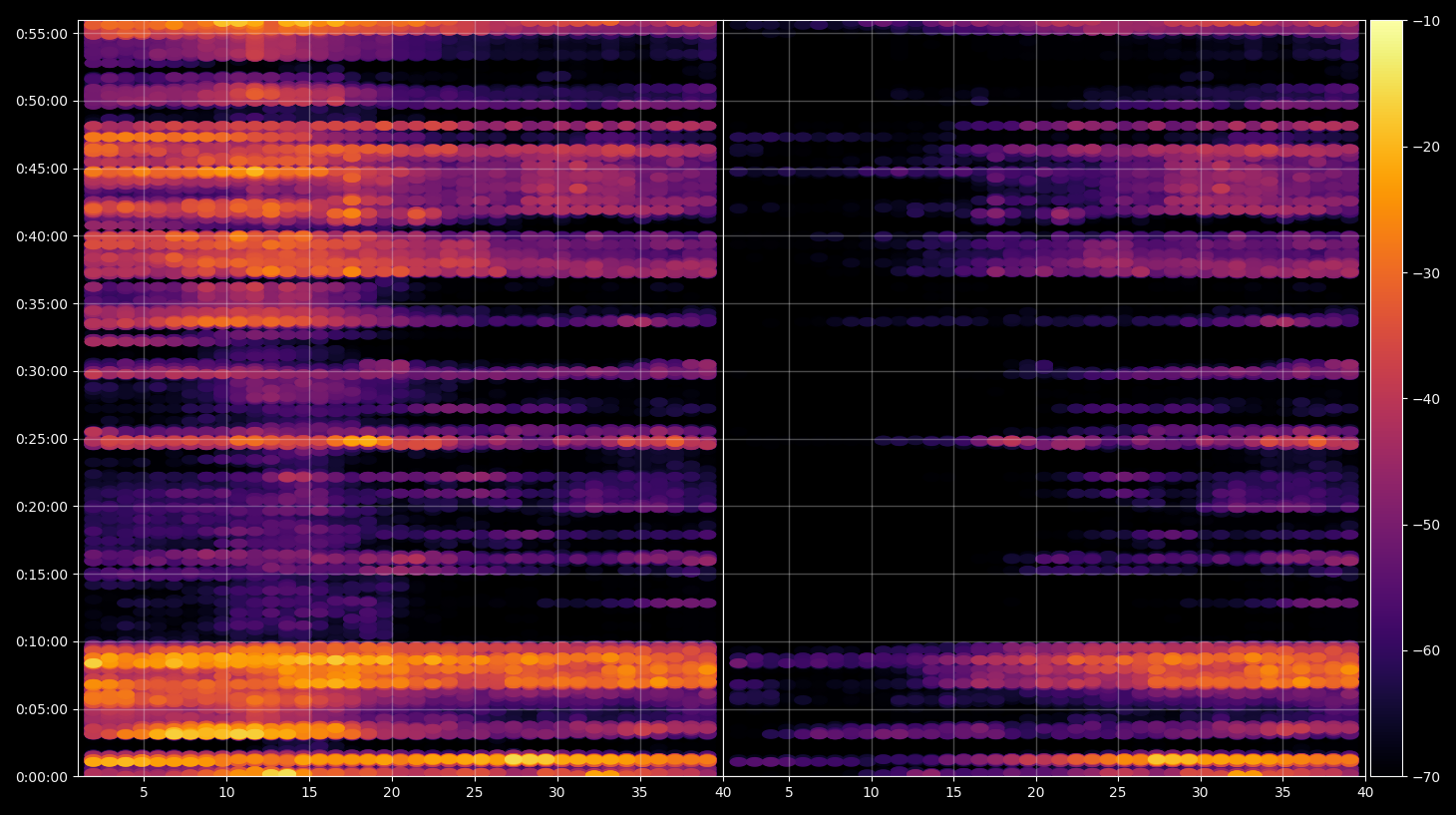Image resolution: width=1456 pixels, height=815 pixels.
Task: Click the 0:55:00 time axis label
Action: coord(42,34)
